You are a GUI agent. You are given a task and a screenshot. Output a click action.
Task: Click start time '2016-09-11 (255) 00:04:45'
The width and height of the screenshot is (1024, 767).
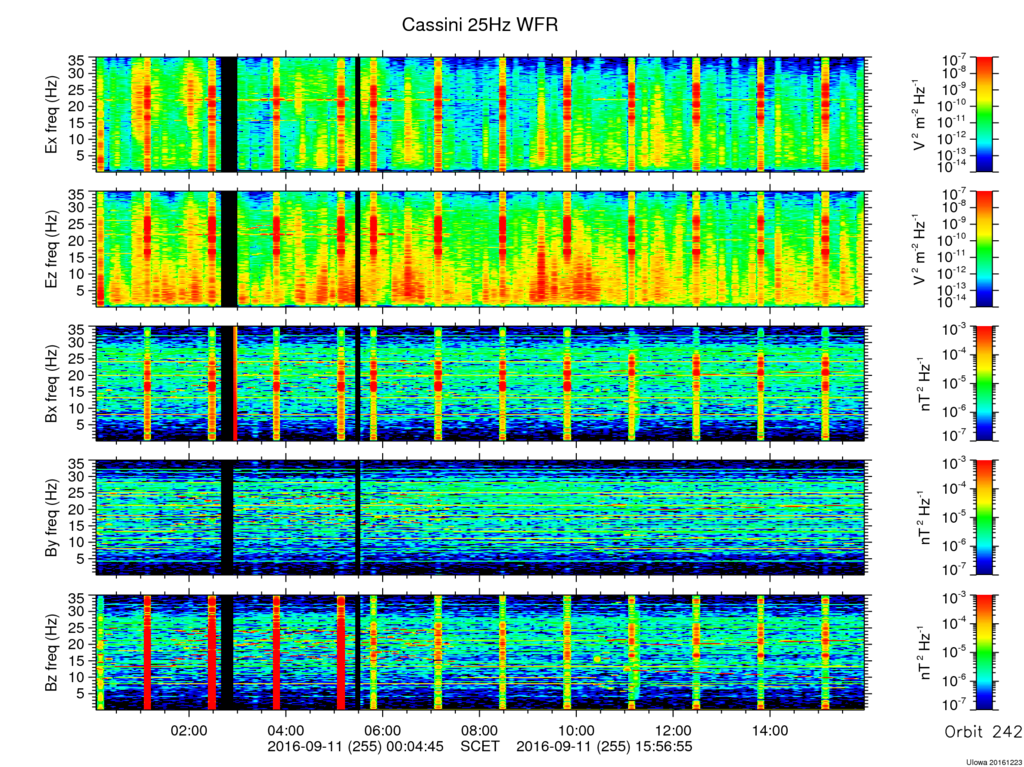click(356, 746)
